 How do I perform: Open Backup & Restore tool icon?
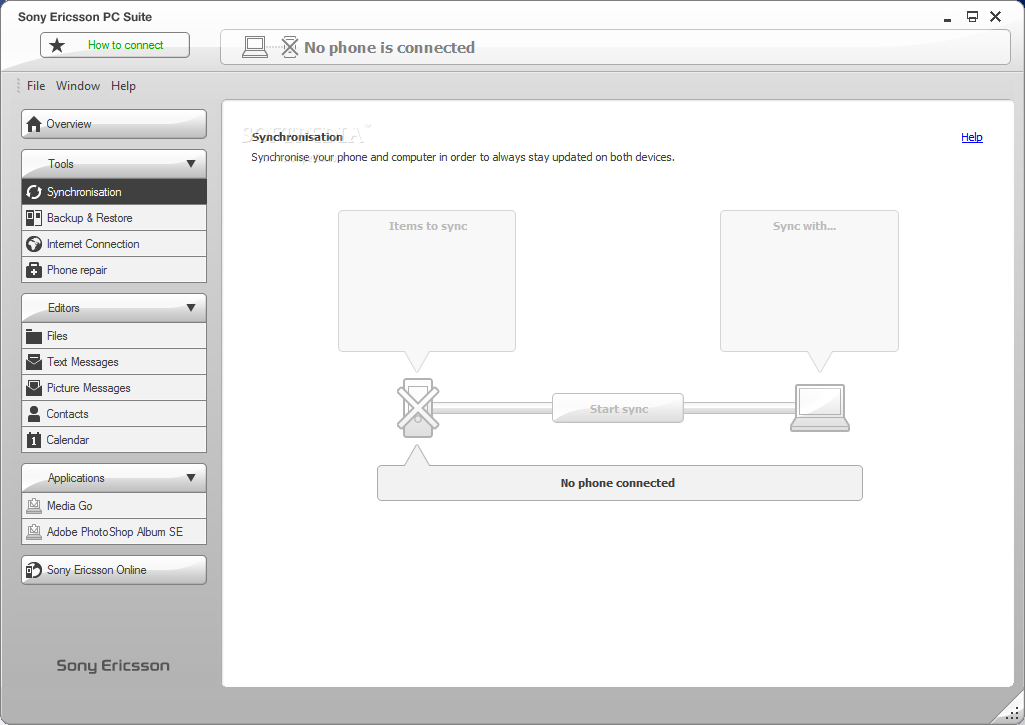[34, 218]
